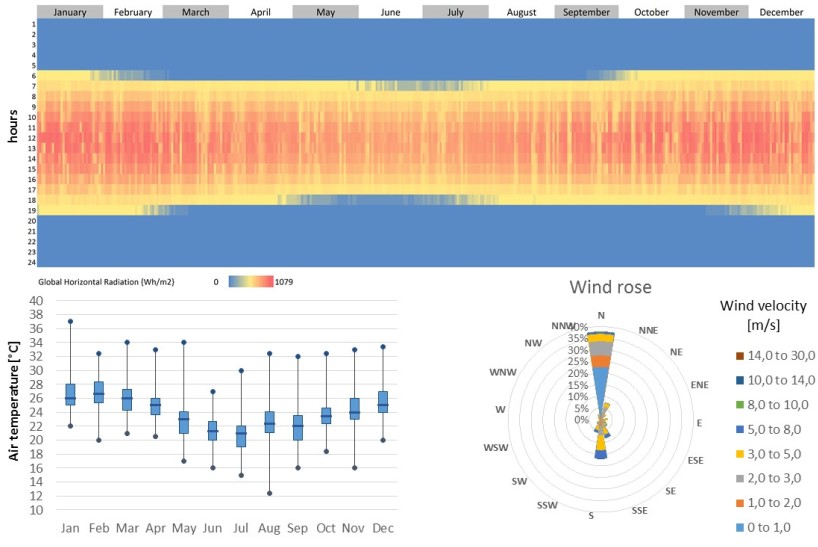Click the Wind rose chart title
This screenshot has height=547, width=818.
(611, 288)
